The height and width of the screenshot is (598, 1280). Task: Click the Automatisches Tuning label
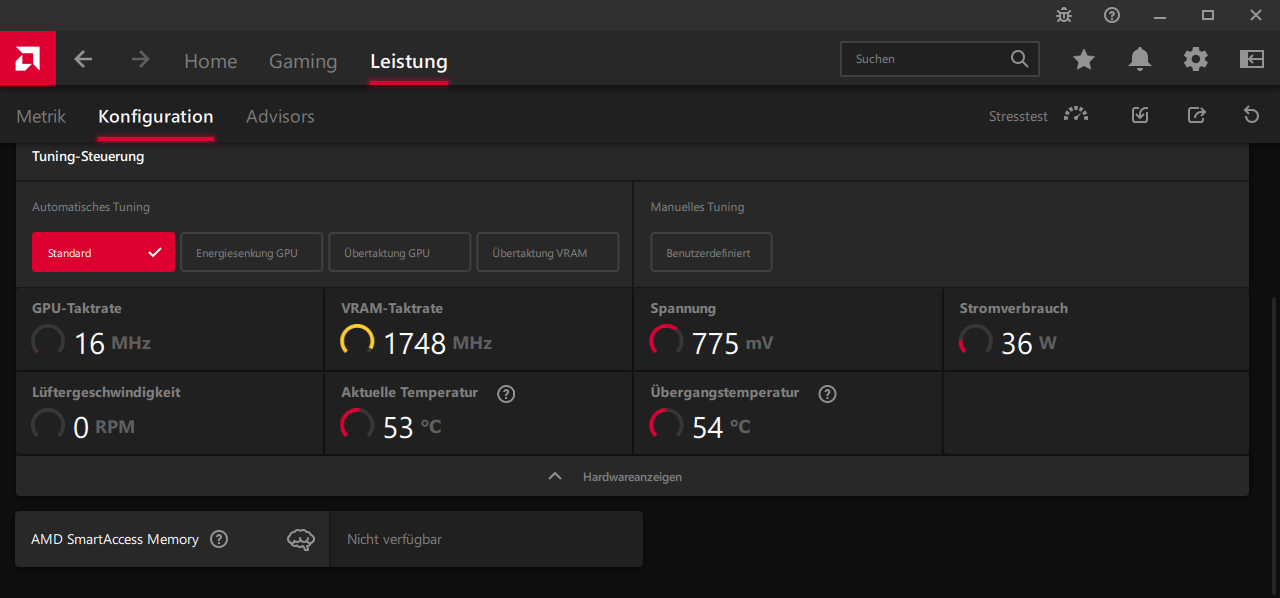[91, 207]
